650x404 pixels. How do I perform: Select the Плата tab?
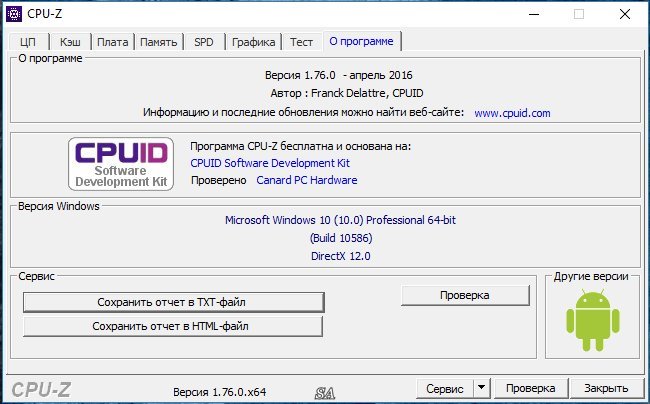[112, 42]
